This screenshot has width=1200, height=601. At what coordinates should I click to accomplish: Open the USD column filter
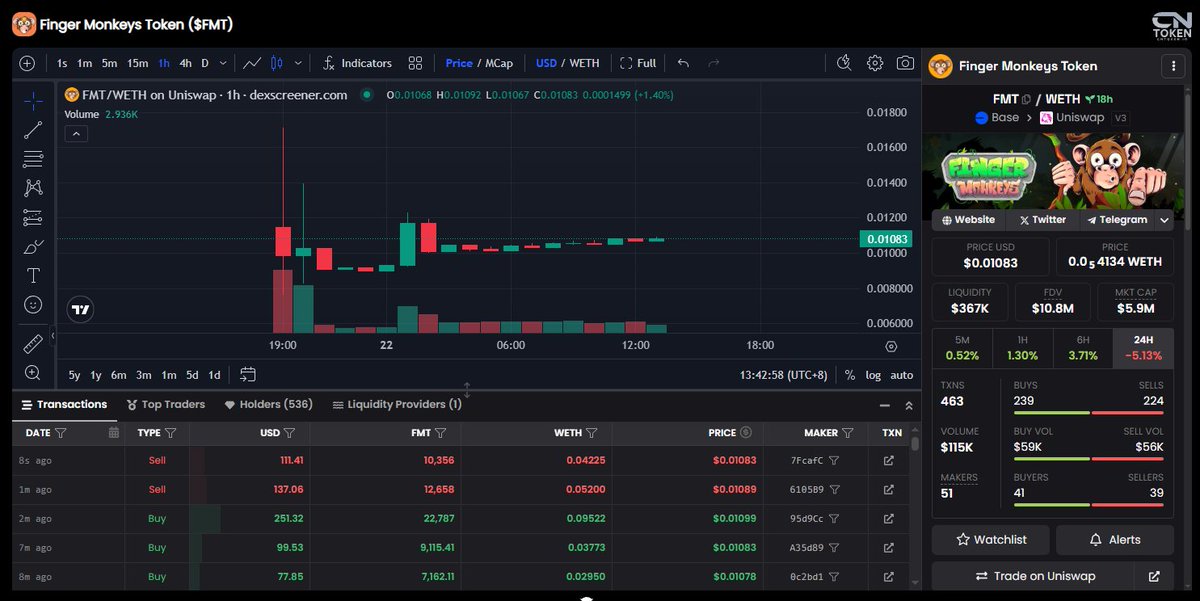[289, 433]
